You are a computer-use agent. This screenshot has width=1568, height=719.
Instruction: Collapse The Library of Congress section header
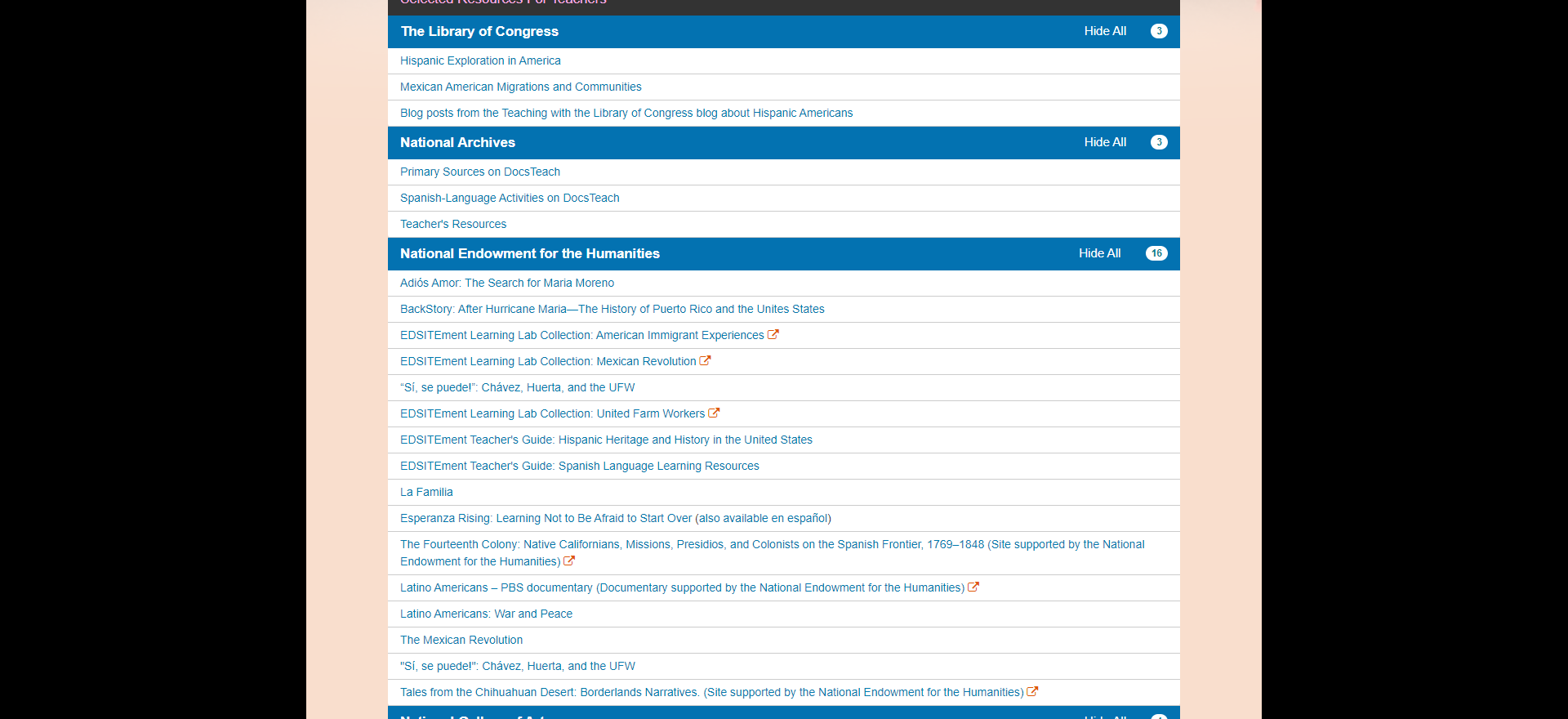(479, 31)
